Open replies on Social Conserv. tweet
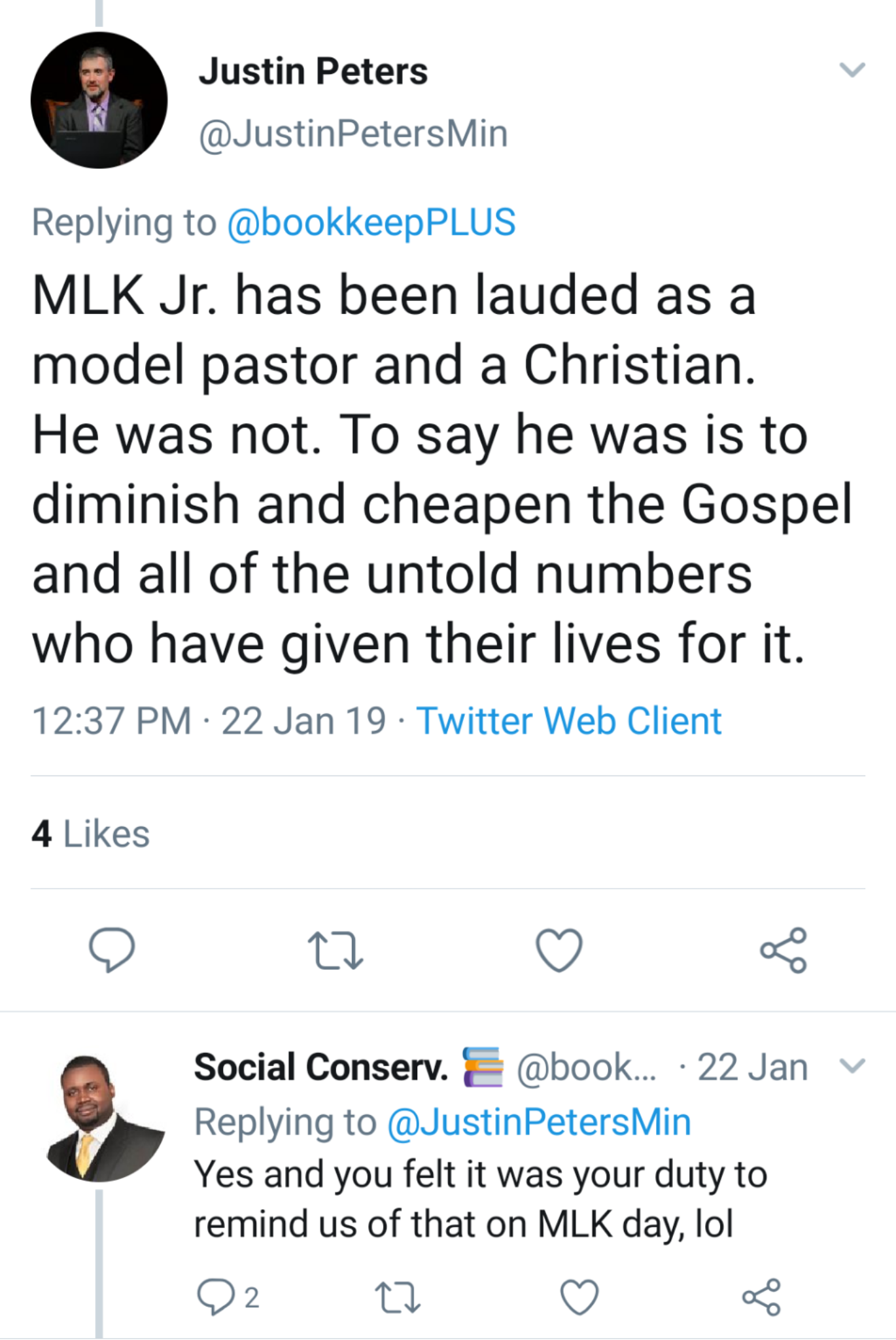The image size is (896, 1340). click(x=216, y=1297)
